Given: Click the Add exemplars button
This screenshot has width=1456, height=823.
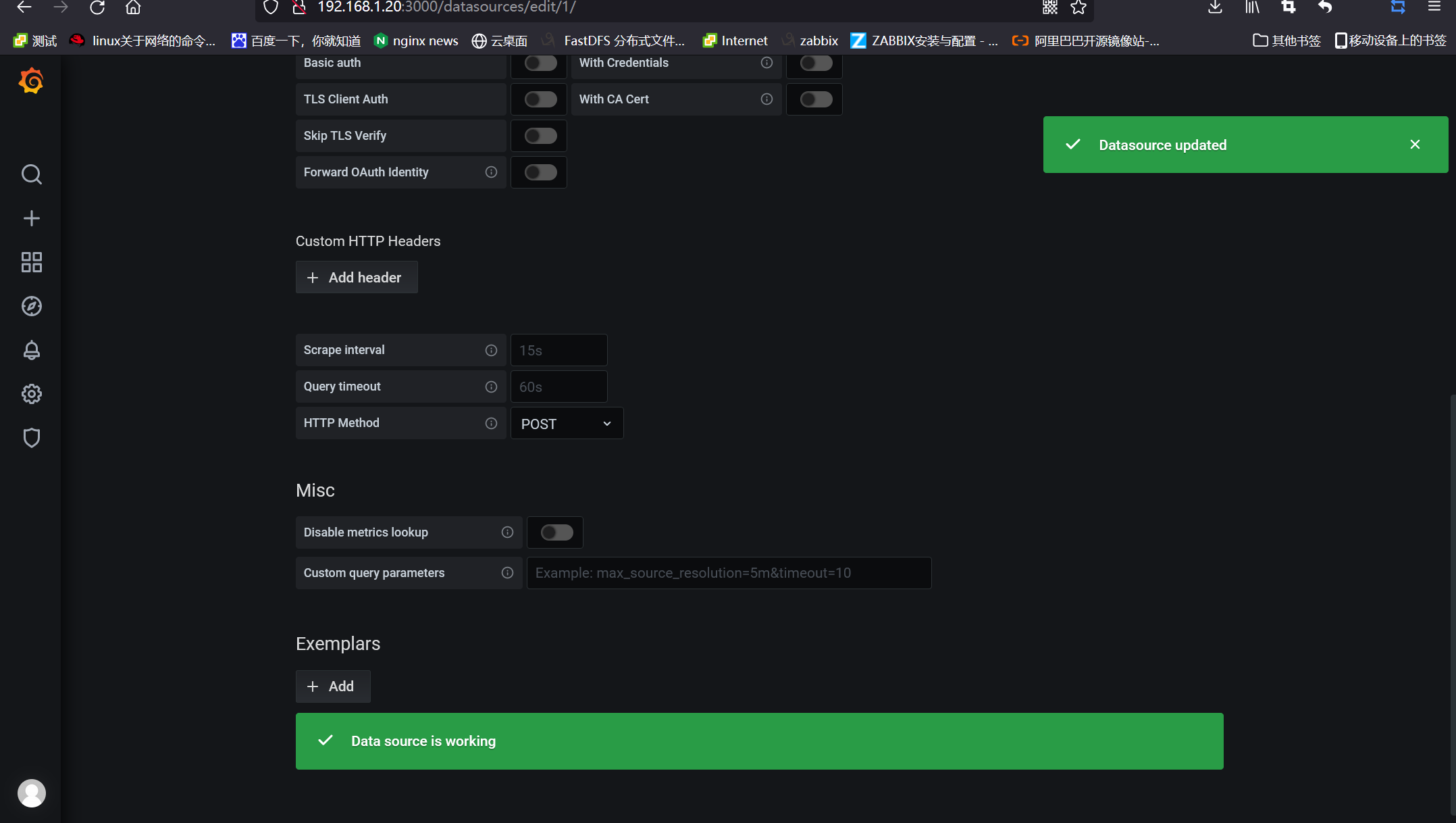Looking at the screenshot, I should click(332, 687).
